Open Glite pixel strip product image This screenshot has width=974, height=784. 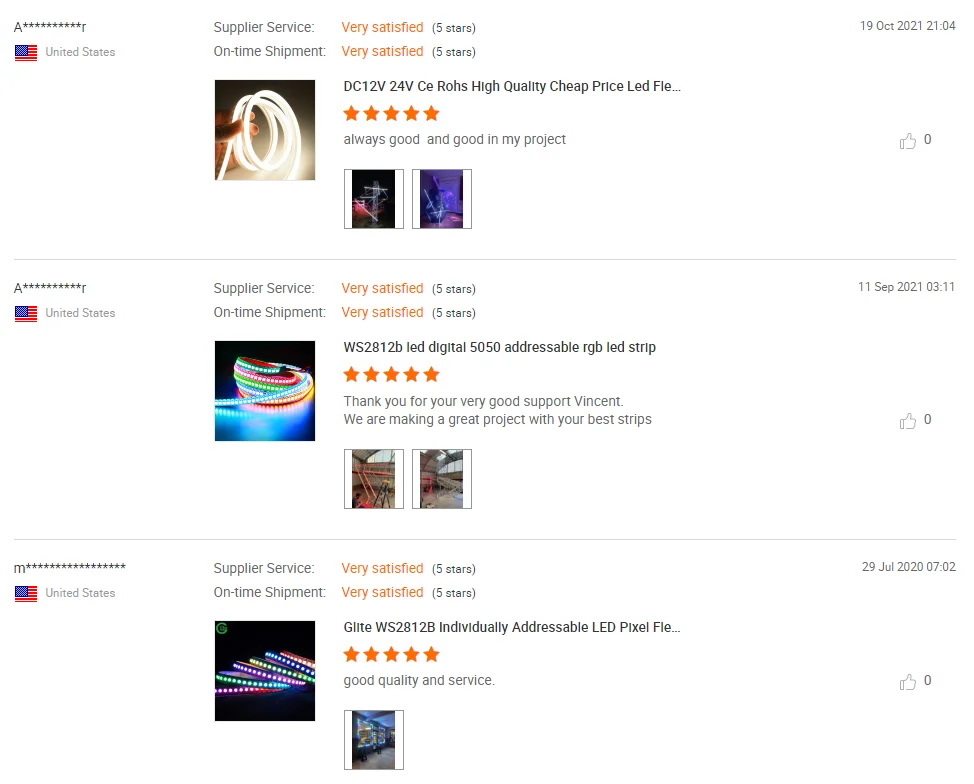[265, 671]
